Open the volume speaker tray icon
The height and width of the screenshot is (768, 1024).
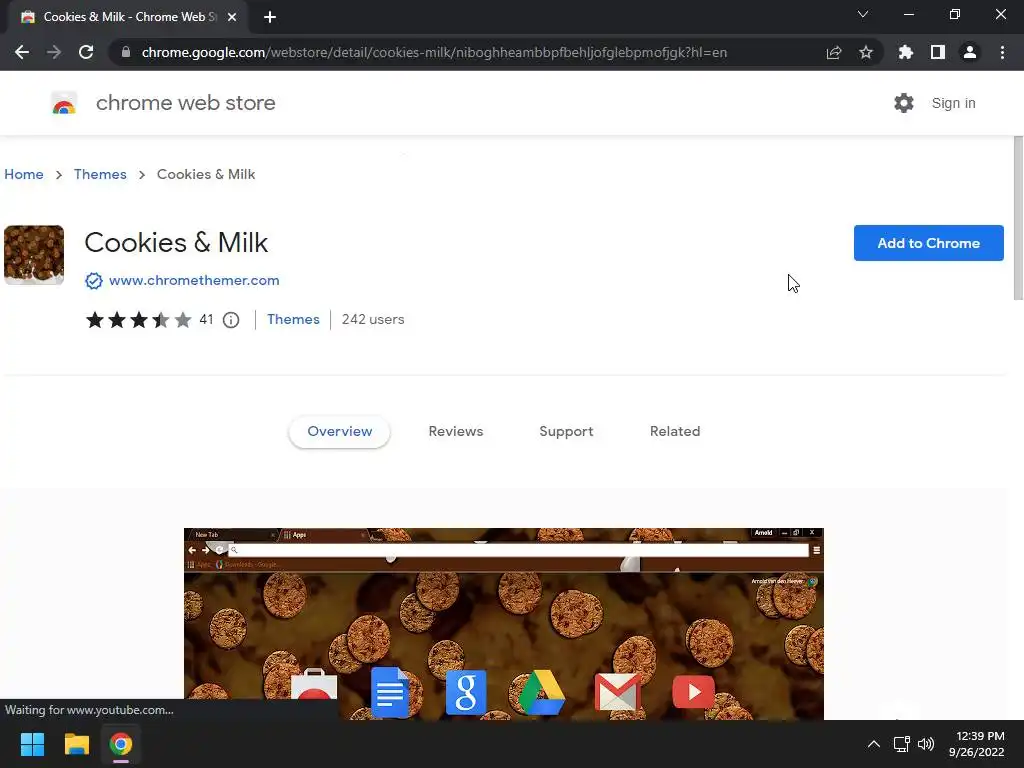pos(925,744)
